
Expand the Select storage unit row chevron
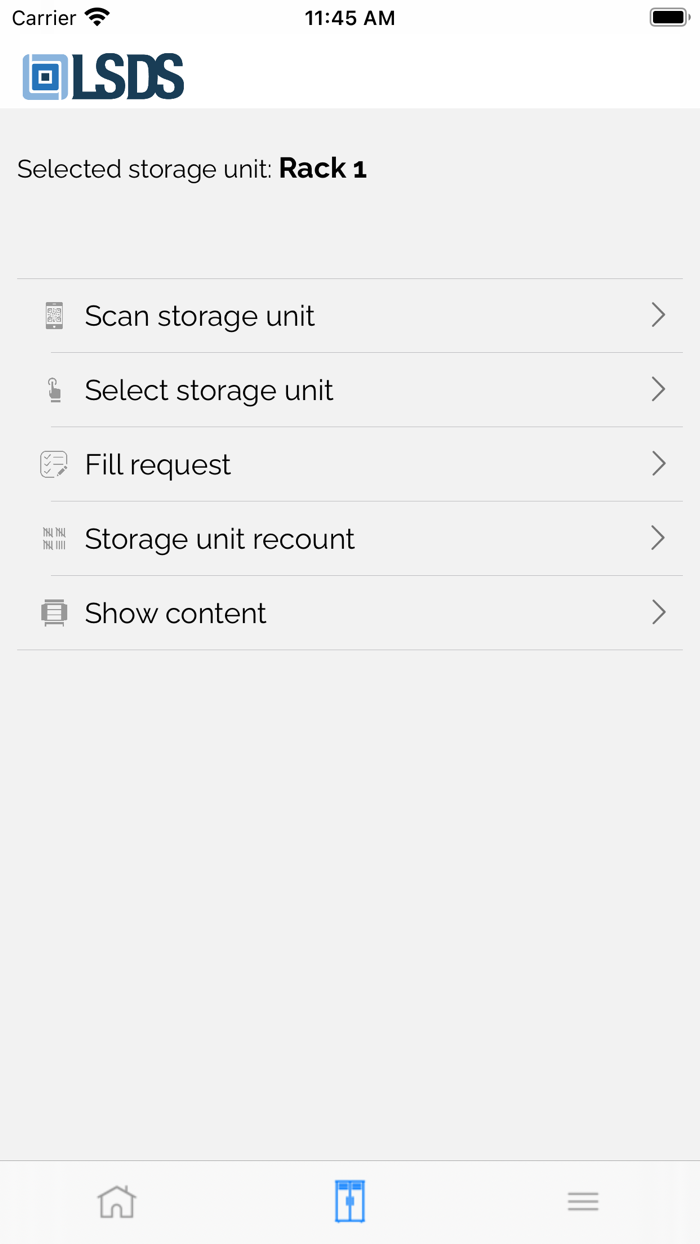(x=658, y=389)
